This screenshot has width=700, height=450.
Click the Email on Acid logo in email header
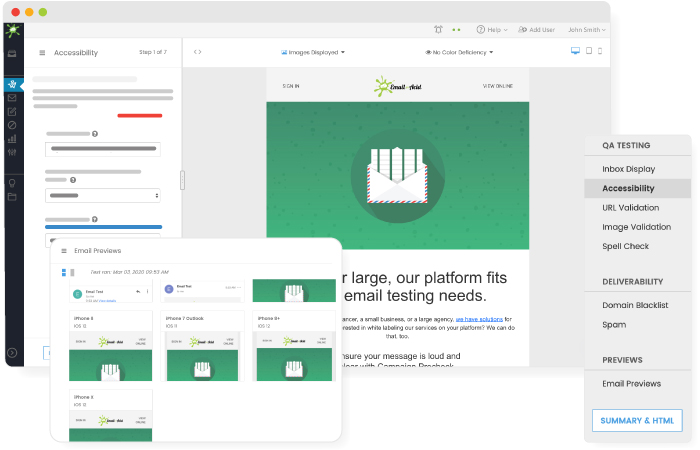click(x=398, y=86)
